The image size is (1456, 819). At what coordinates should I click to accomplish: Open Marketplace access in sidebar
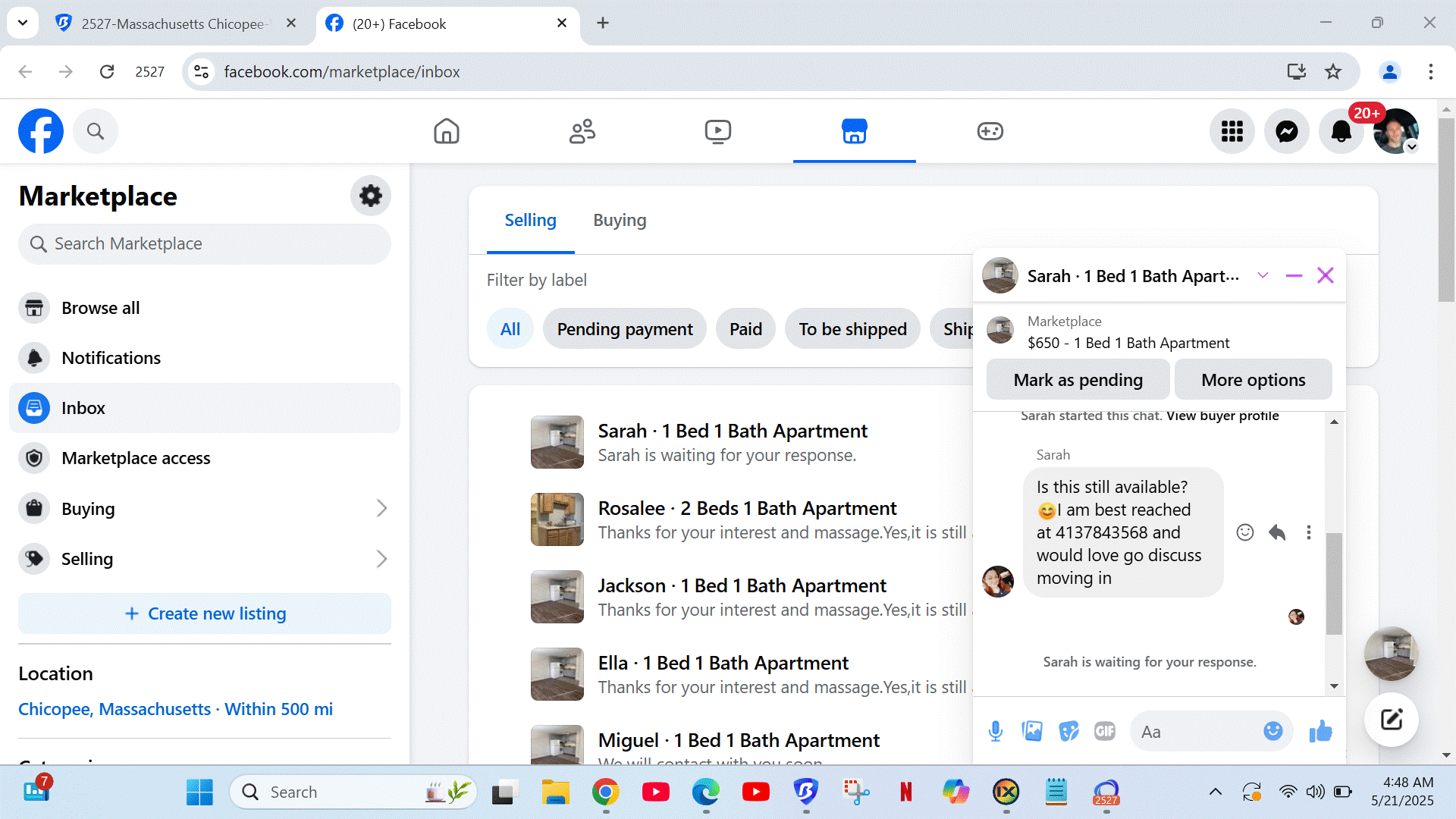205,458
